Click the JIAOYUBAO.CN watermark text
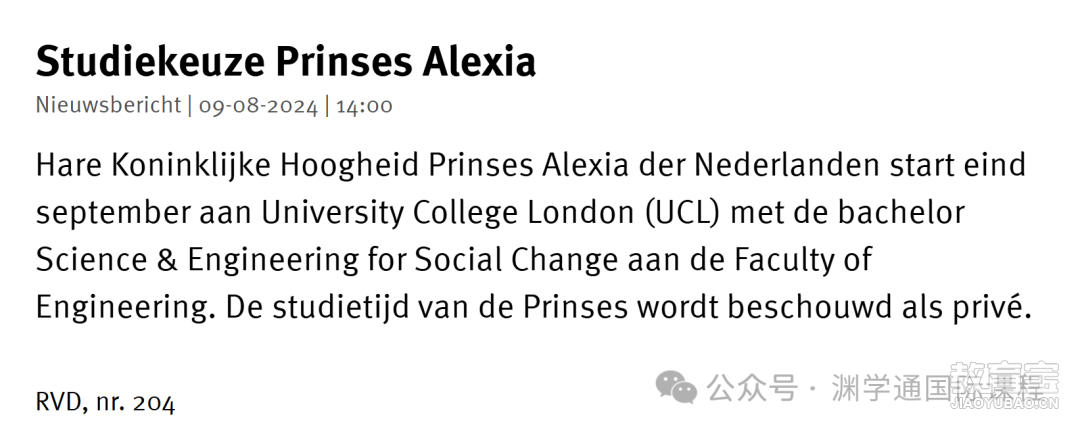This screenshot has height=432, width=1080. pos(1004,404)
